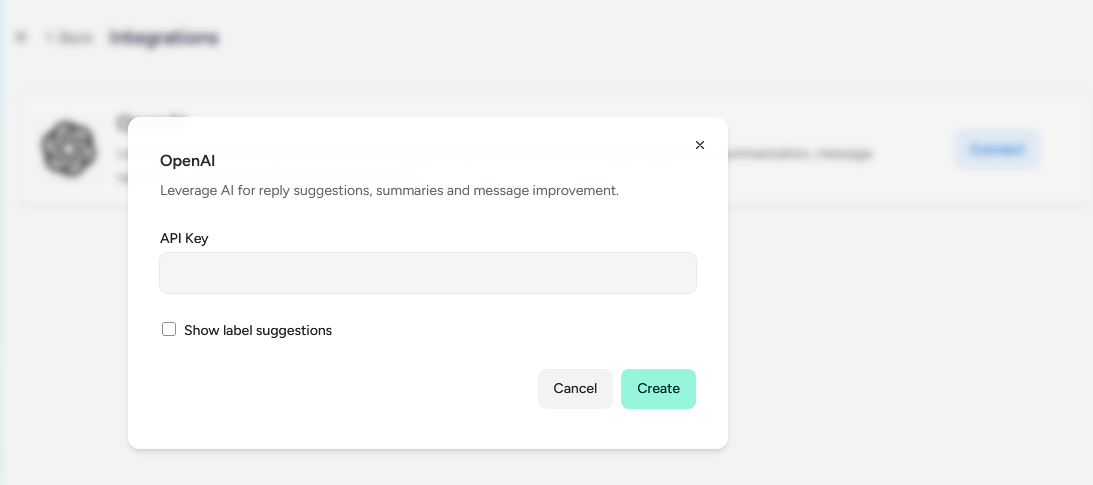Viewport: 1093px width, 485px height.
Task: Click the blurred back chevron arrow icon
Action: click(49, 38)
